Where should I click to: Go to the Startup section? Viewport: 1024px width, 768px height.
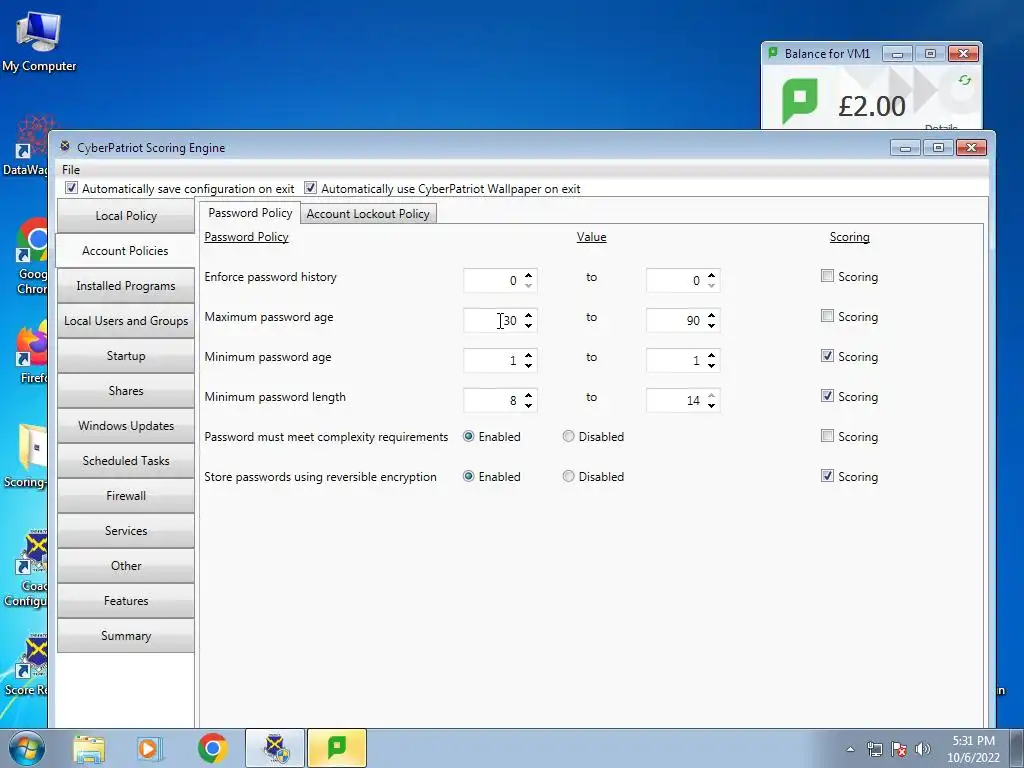pyautogui.click(x=126, y=355)
